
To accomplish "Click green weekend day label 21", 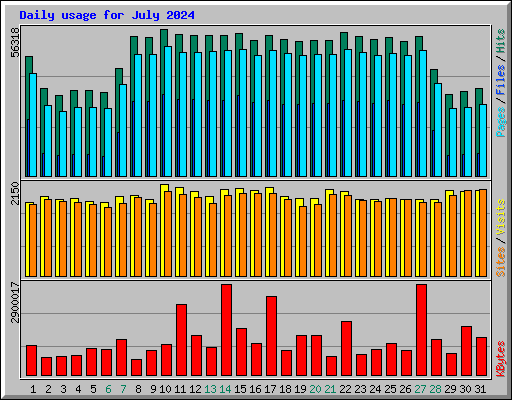I will (330, 389).
